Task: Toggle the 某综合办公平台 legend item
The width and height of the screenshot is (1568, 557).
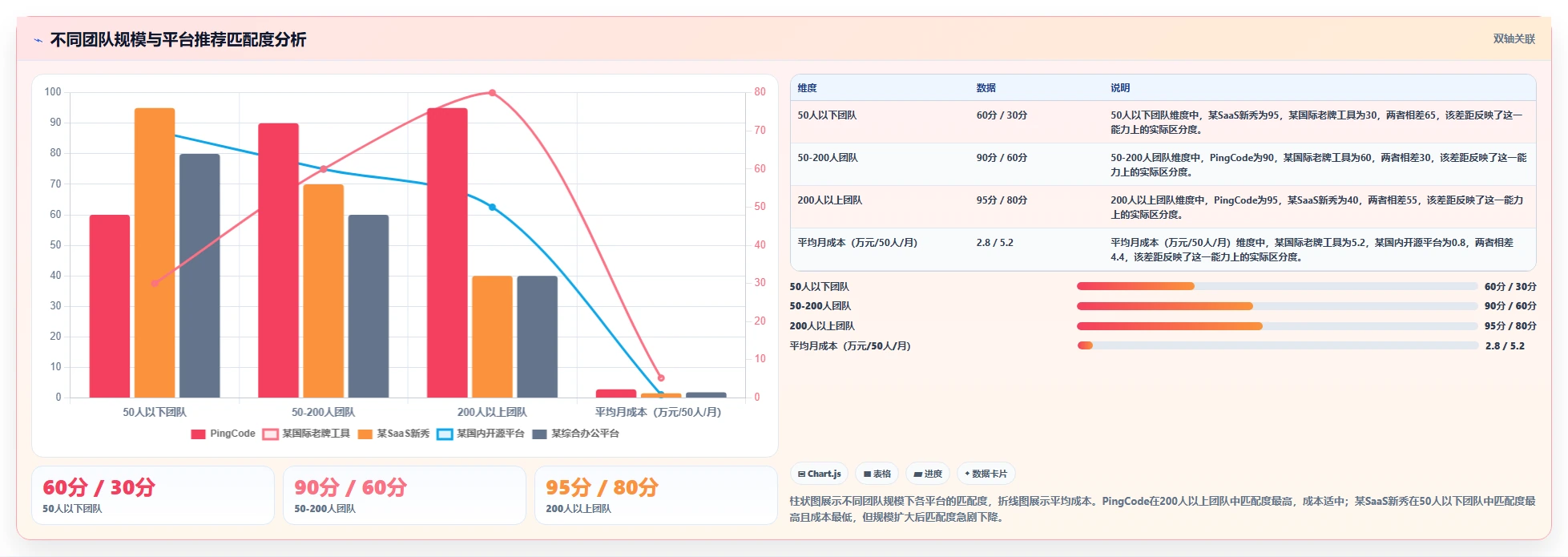Action: [575, 434]
